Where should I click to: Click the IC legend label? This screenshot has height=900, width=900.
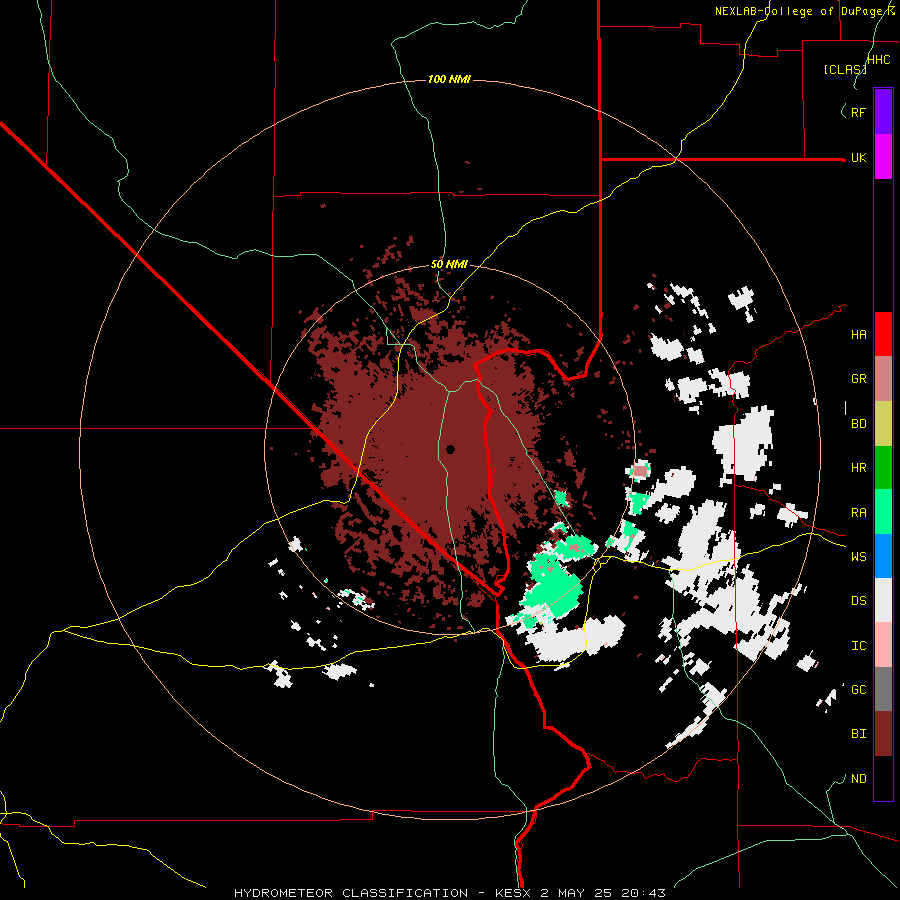858,646
